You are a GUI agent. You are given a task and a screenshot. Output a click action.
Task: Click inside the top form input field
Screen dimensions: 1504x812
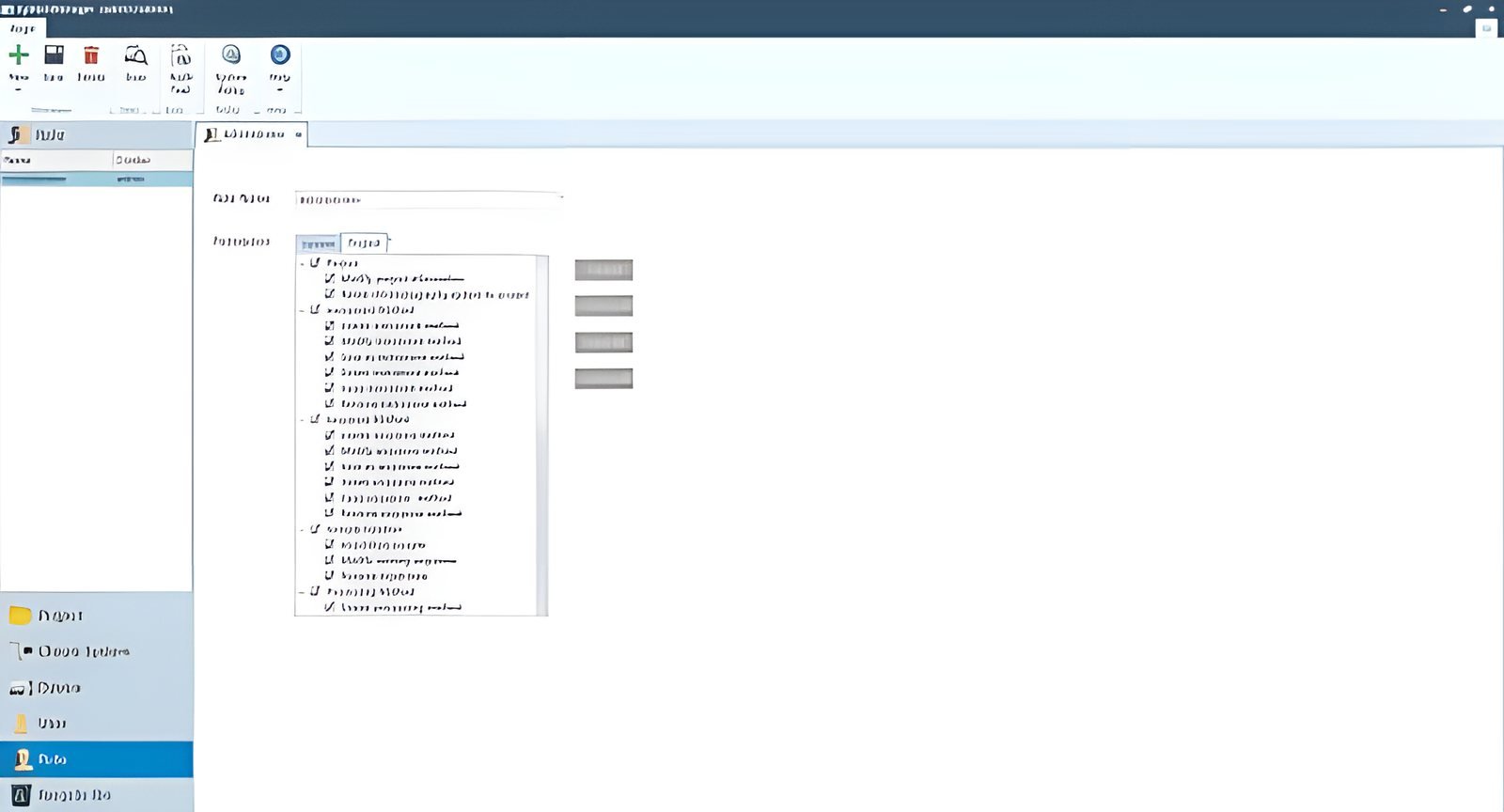(x=429, y=199)
